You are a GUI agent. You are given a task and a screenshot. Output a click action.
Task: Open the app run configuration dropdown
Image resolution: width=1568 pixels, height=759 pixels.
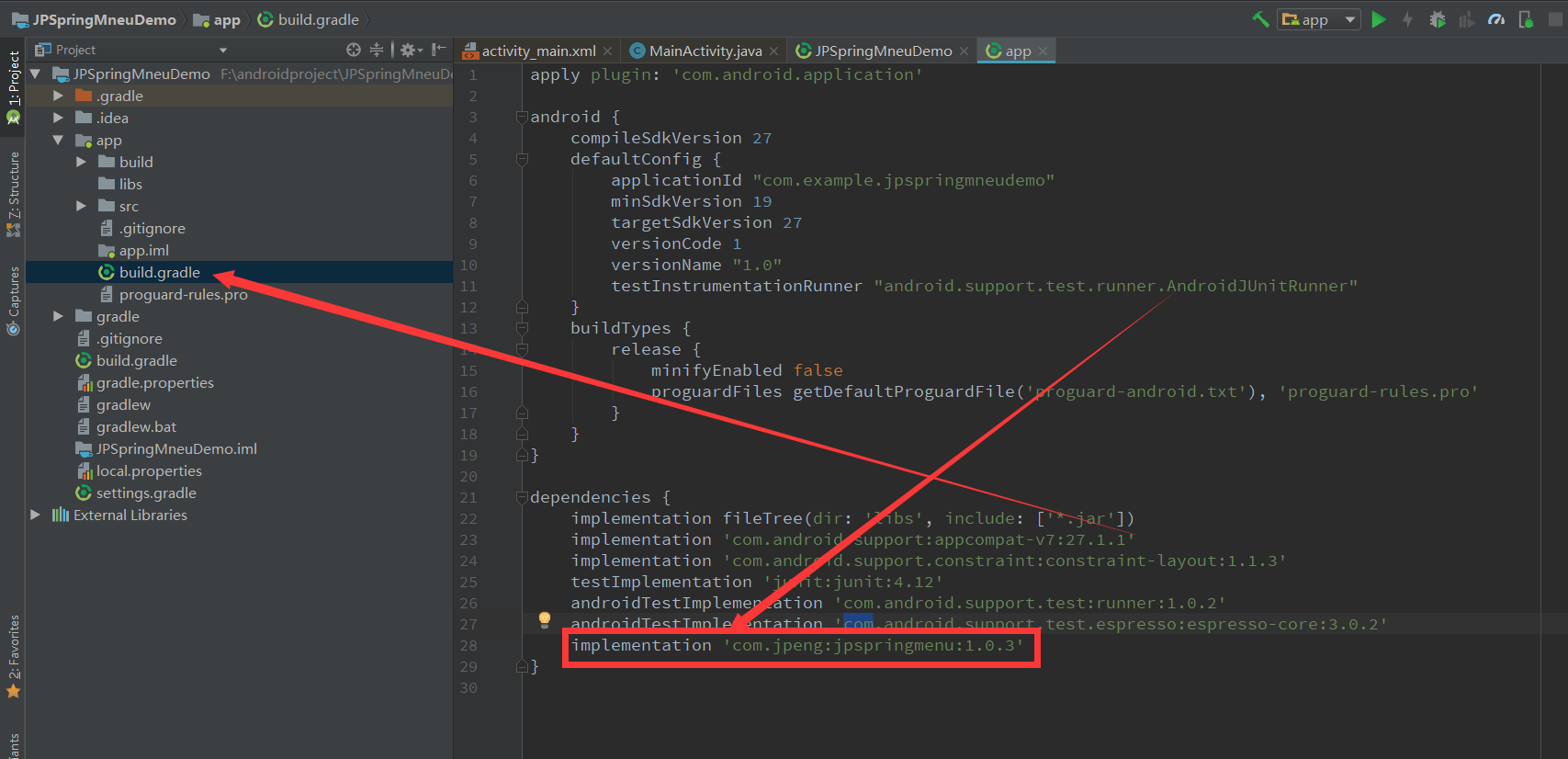coord(1319,19)
